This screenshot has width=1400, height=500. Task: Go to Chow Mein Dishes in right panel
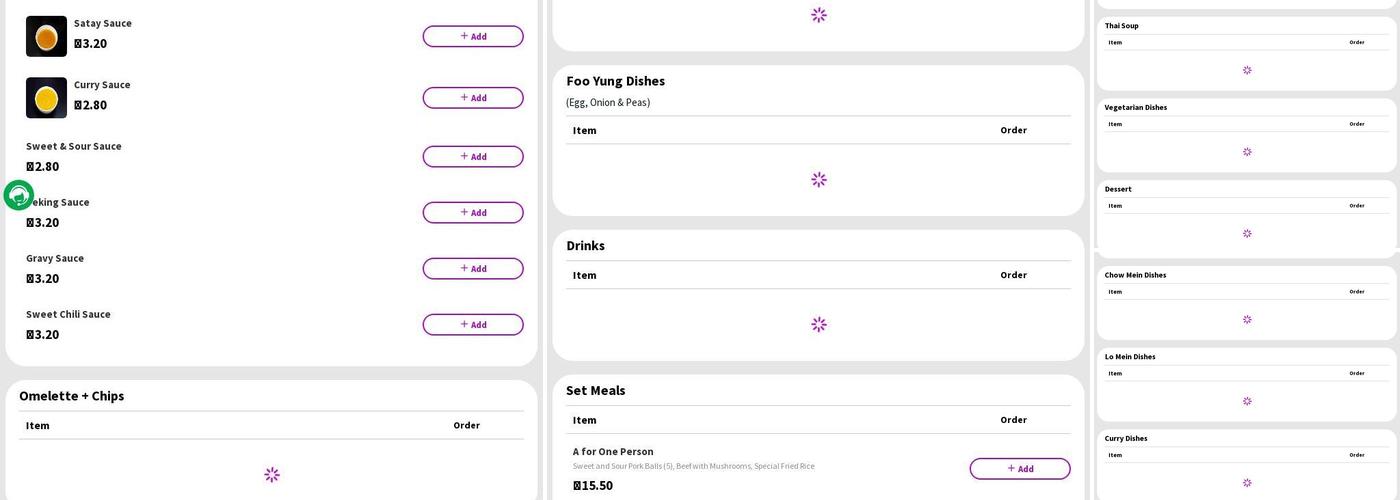(x=1135, y=275)
